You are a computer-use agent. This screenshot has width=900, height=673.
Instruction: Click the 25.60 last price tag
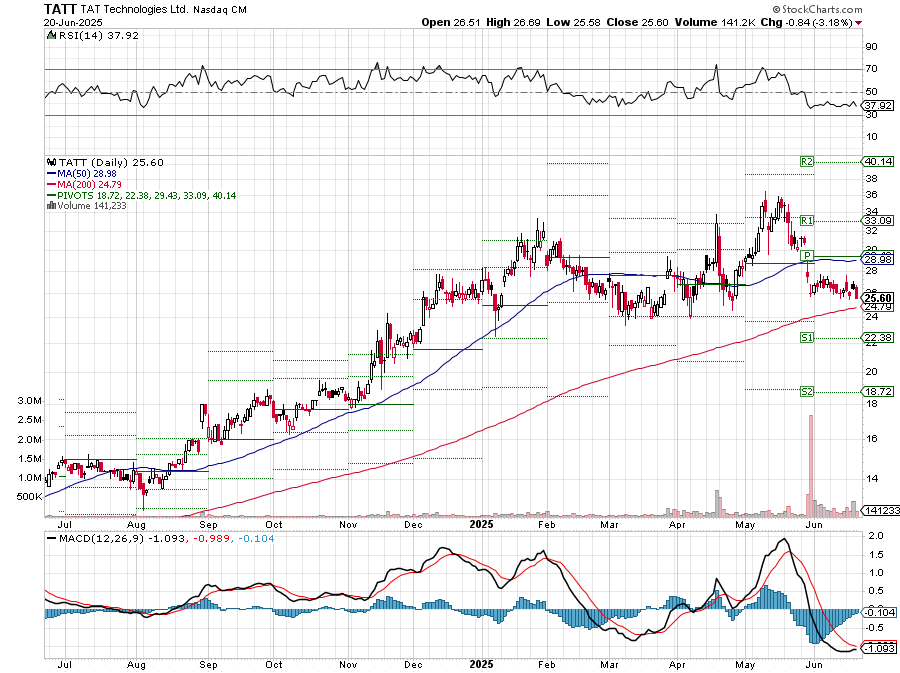click(x=879, y=298)
